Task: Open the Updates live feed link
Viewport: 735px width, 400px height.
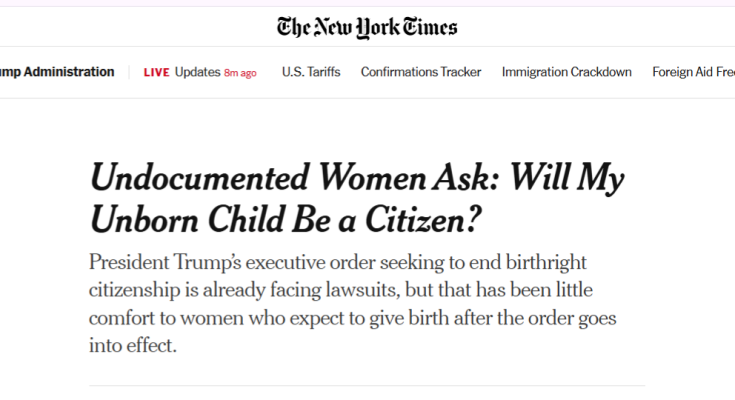Action: [x=197, y=72]
